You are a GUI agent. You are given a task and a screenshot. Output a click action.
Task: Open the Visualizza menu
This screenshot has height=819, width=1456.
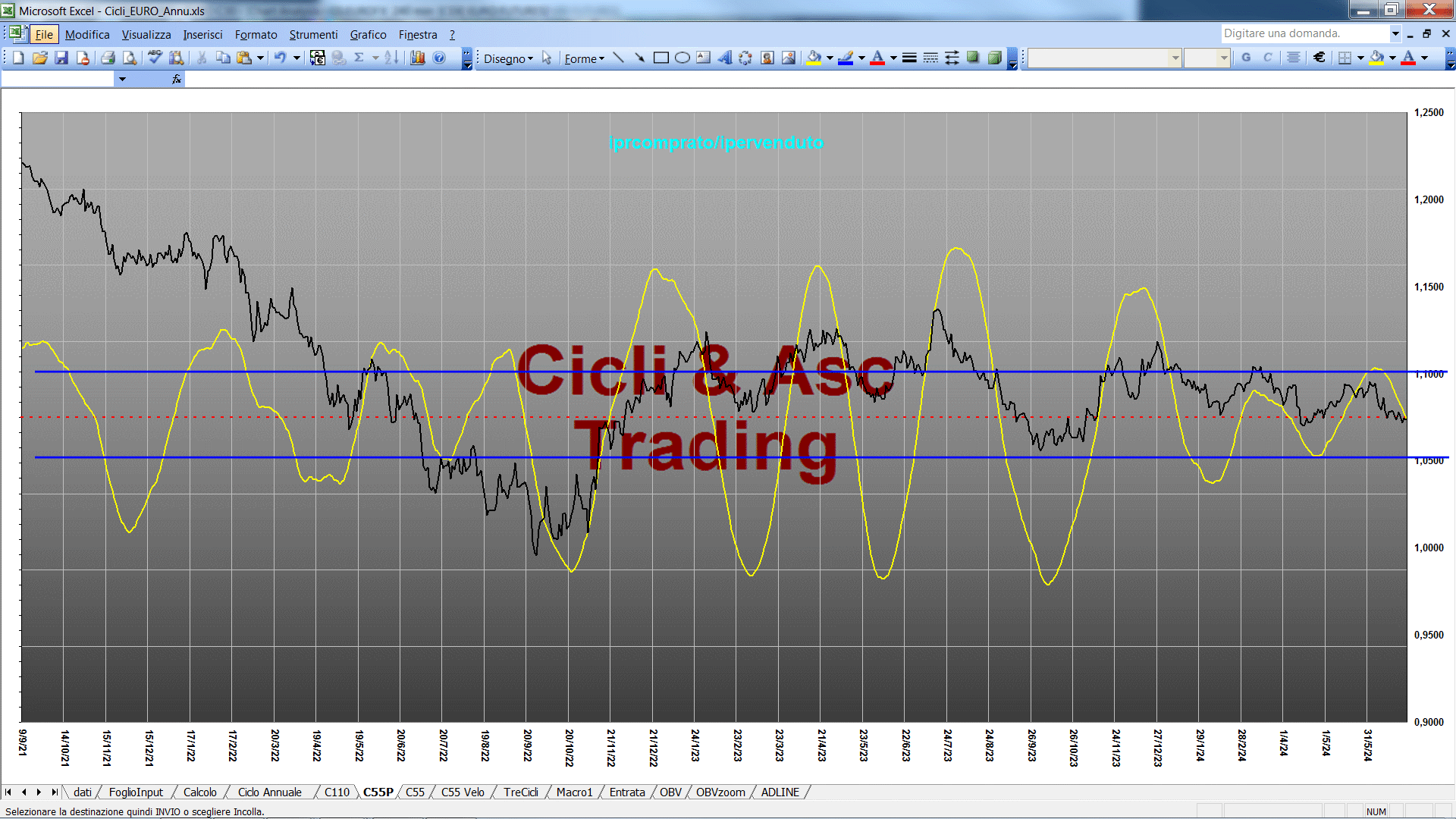point(146,35)
